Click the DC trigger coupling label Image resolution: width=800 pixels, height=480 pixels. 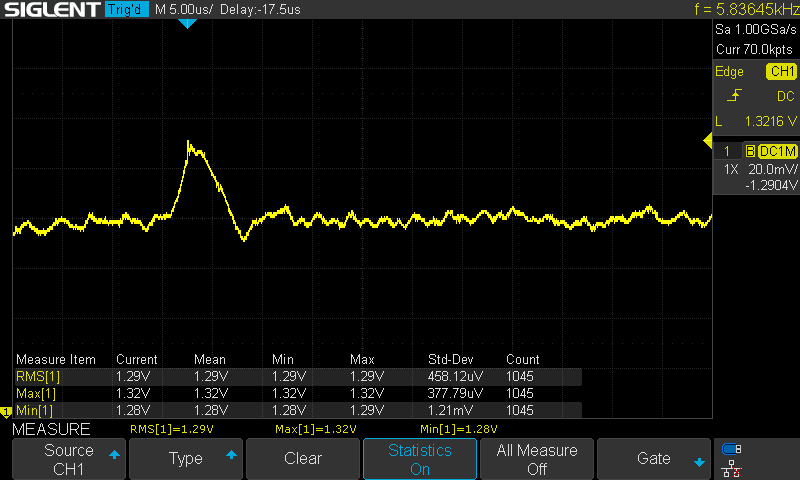[786, 96]
